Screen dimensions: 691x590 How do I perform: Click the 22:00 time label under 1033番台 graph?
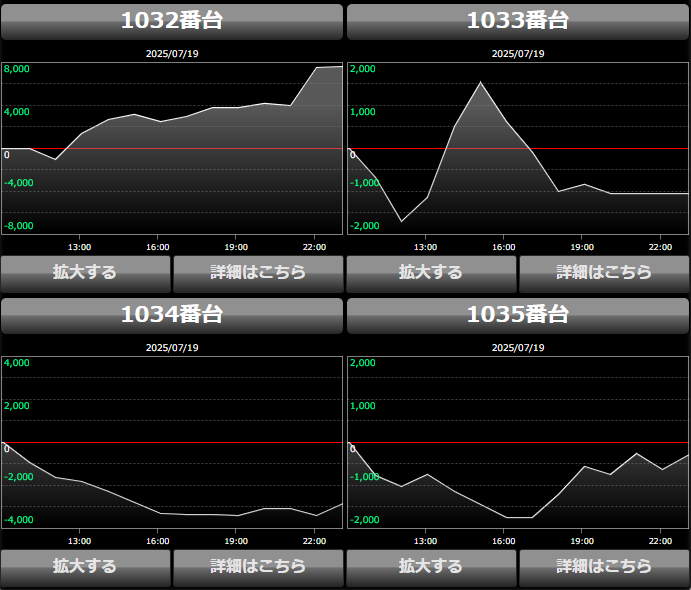660,247
